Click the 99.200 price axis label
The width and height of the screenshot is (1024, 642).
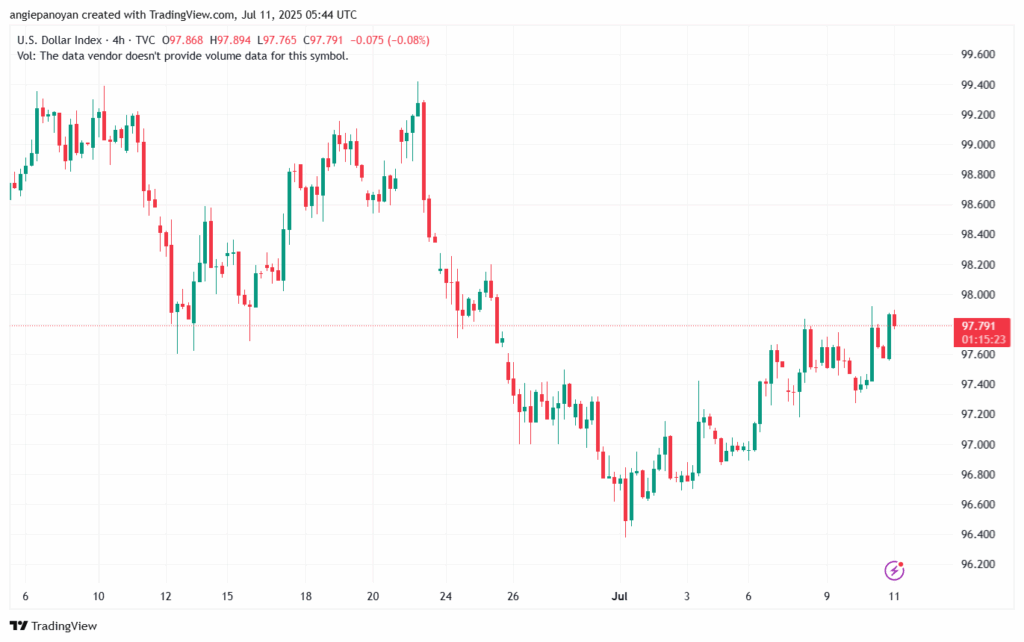coord(978,115)
